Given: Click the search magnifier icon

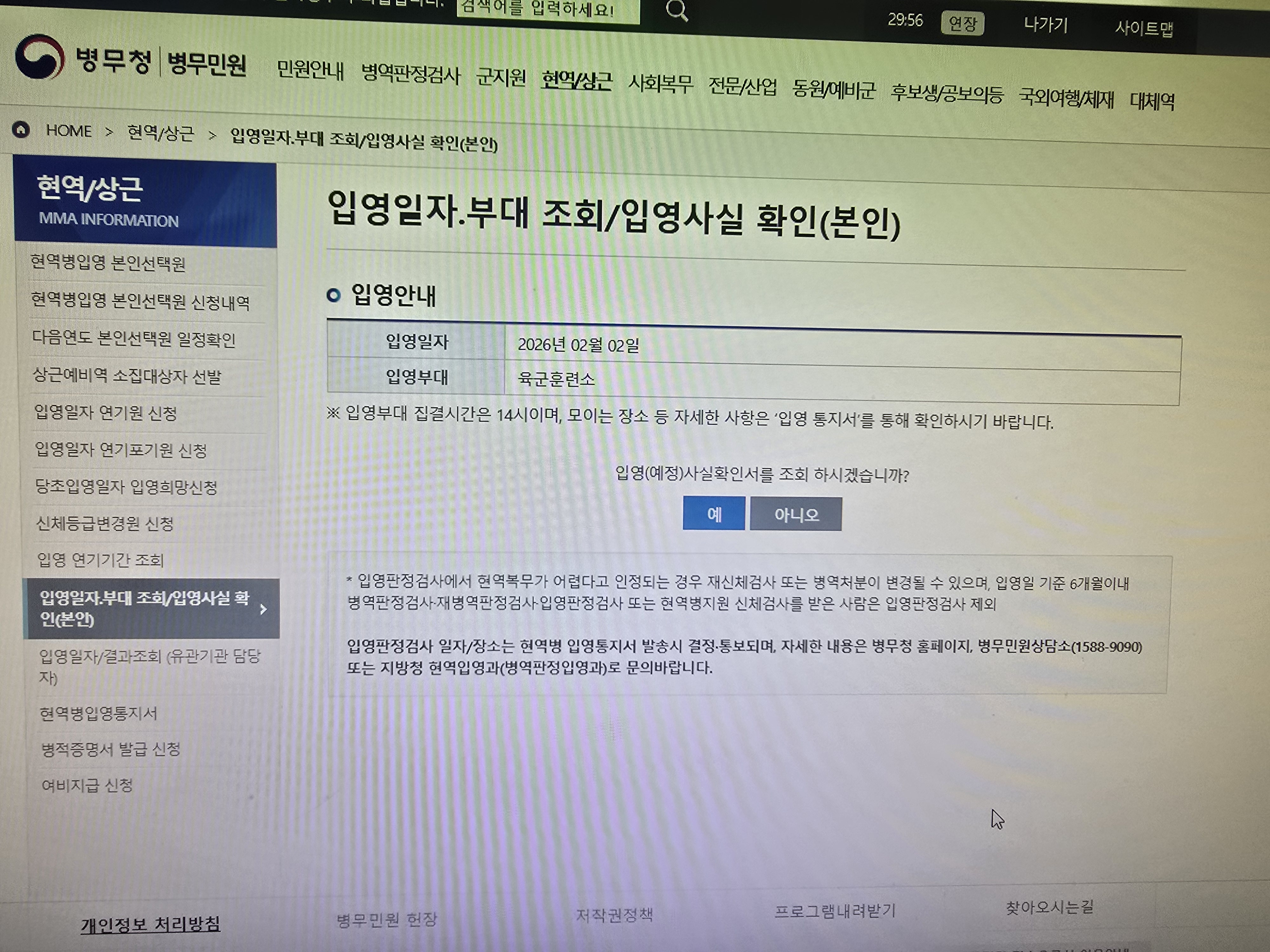Looking at the screenshot, I should [676, 10].
